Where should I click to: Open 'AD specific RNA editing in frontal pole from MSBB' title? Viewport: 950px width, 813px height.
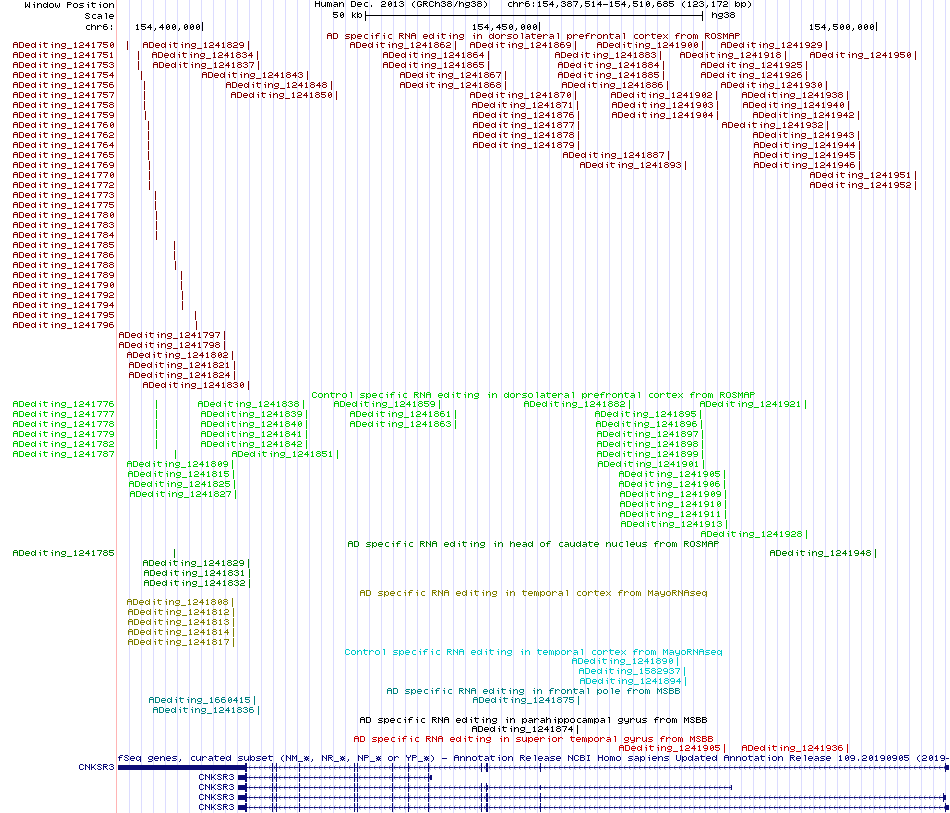533,691
